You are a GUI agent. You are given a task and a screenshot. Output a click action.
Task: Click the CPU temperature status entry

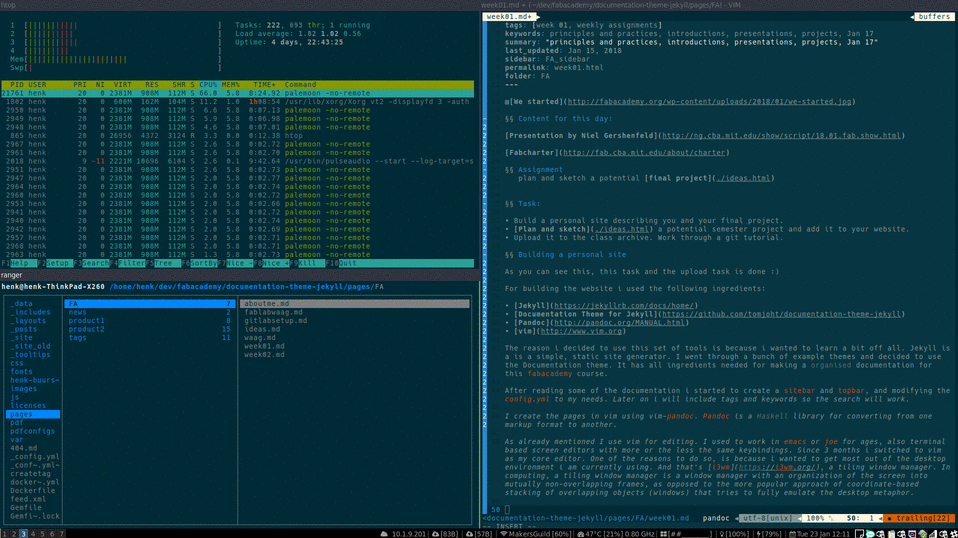tap(616, 534)
